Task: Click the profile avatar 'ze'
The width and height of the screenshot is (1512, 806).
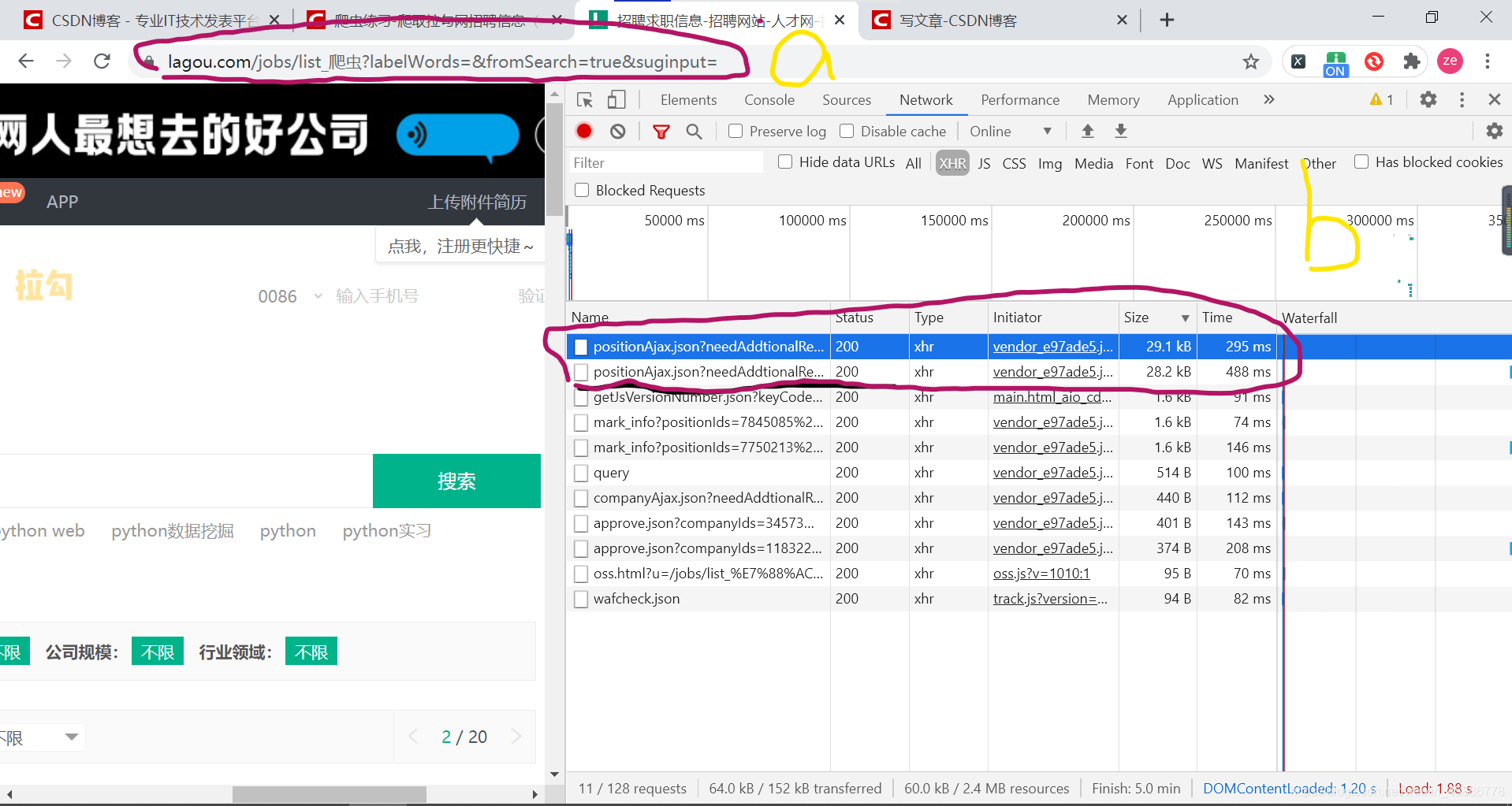Action: point(1450,61)
